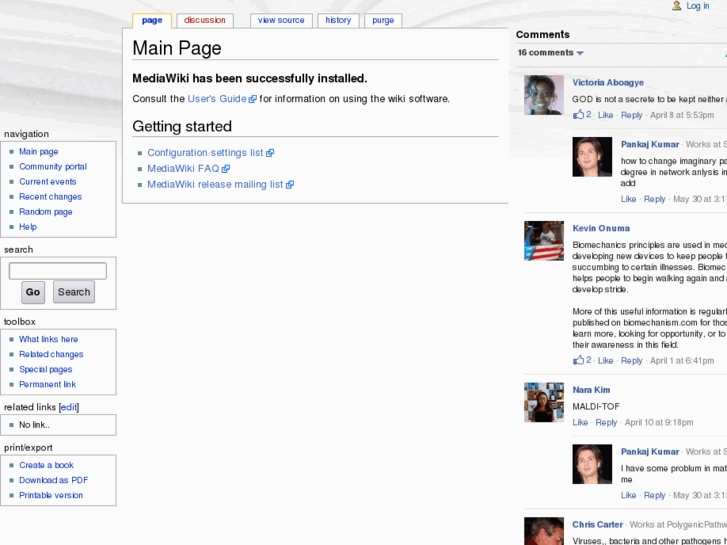Click external link icon after MediaWiki FAQ
The height and width of the screenshot is (545, 727).
226,169
